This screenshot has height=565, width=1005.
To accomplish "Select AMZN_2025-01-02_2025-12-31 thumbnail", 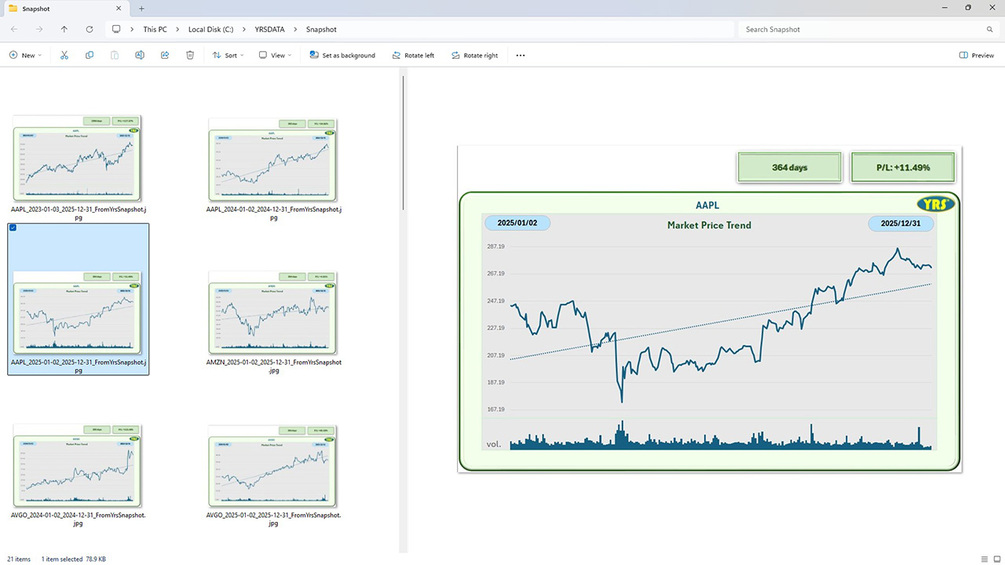I will [272, 313].
